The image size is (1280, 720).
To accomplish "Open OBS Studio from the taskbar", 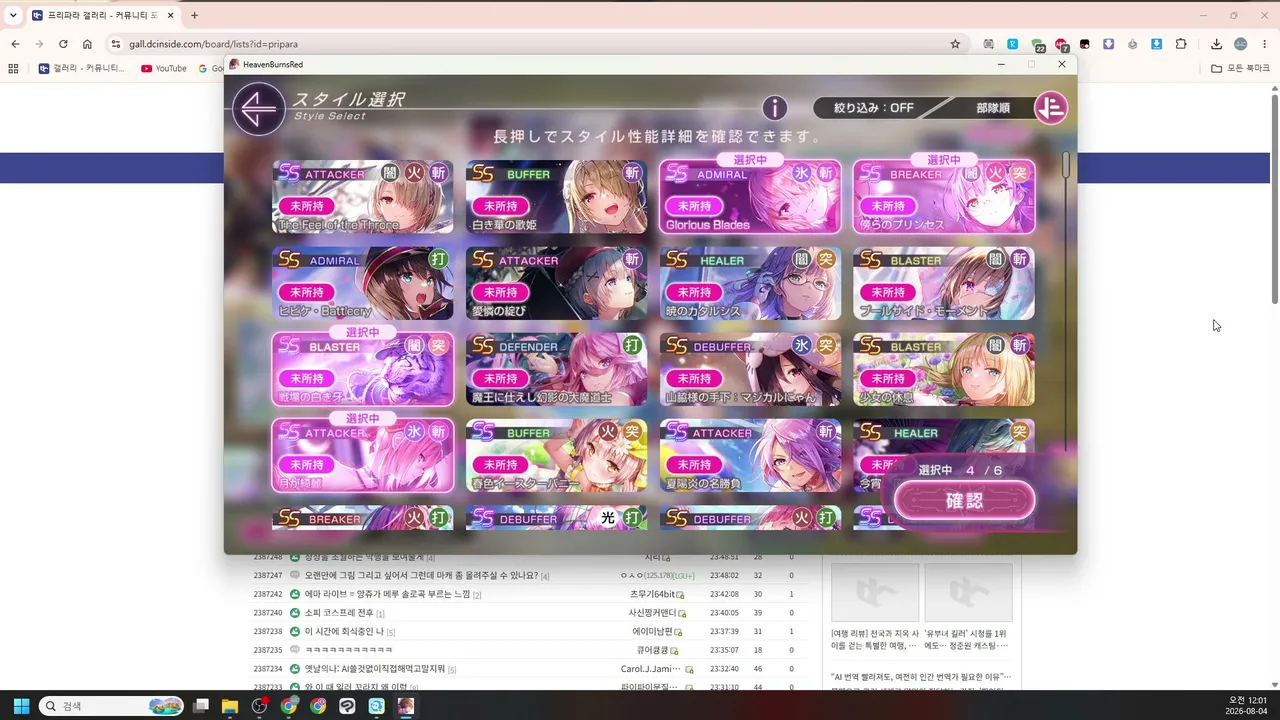I will (x=260, y=706).
